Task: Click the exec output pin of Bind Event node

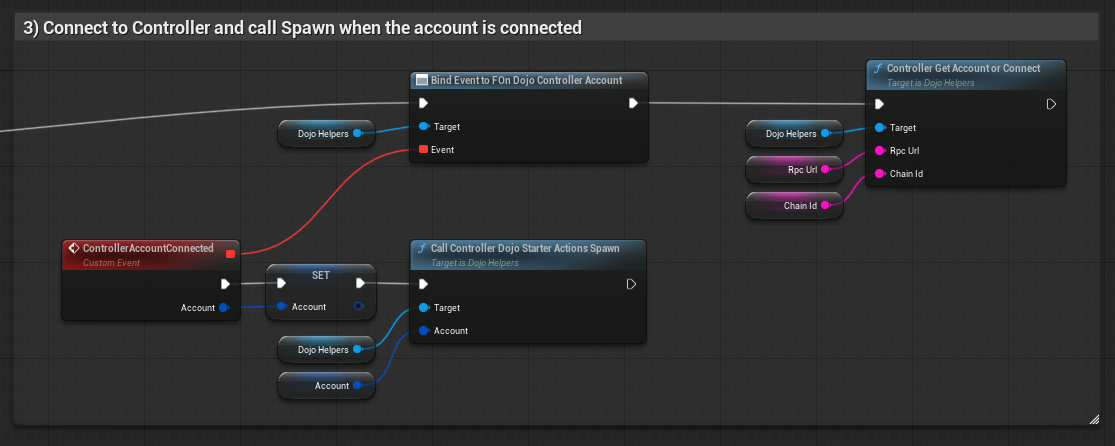Action: (x=634, y=103)
